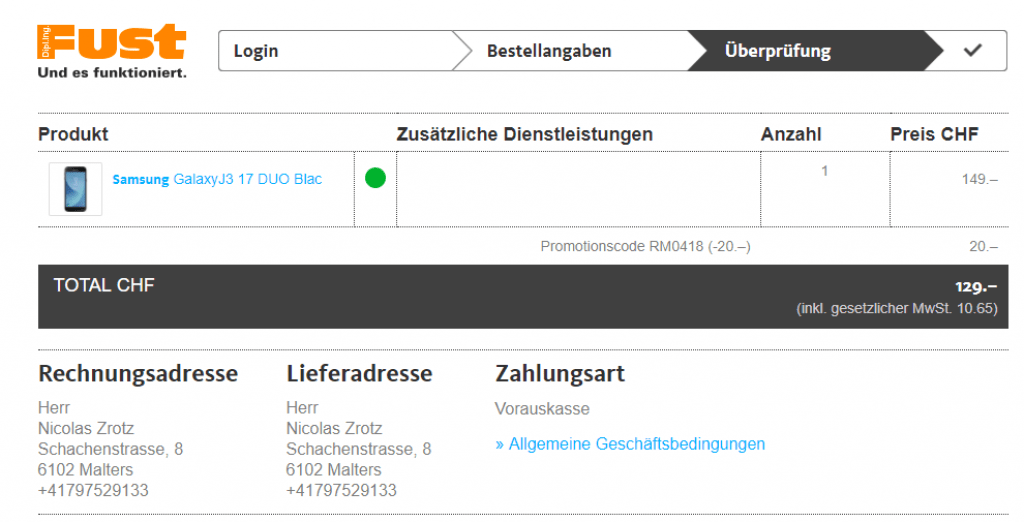Image resolution: width=1024 pixels, height=522 pixels.
Task: Return to the Bestellangaben step
Action: (549, 51)
